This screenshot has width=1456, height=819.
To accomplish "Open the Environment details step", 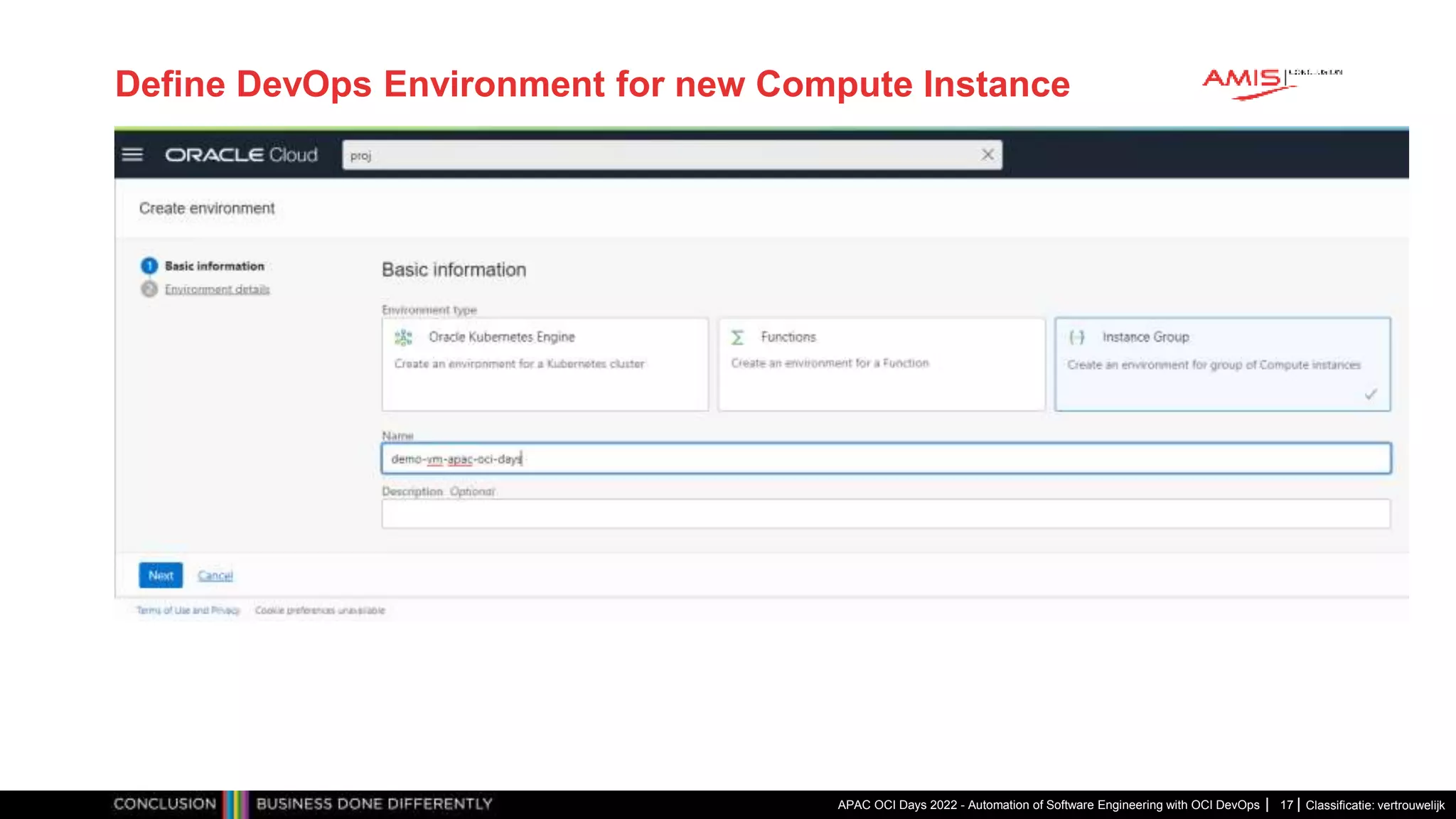I will coord(218,289).
